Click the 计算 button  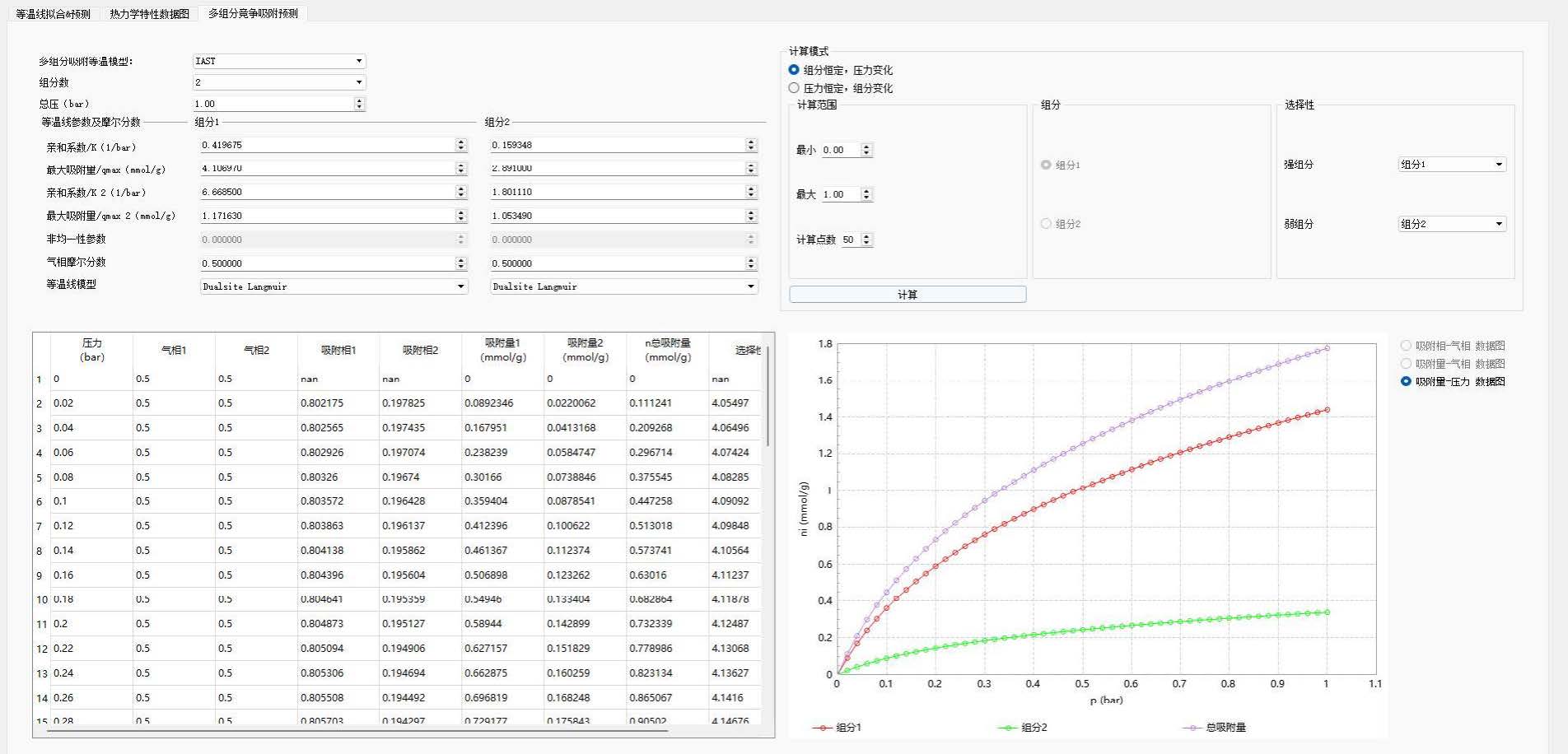pyautogui.click(x=907, y=295)
